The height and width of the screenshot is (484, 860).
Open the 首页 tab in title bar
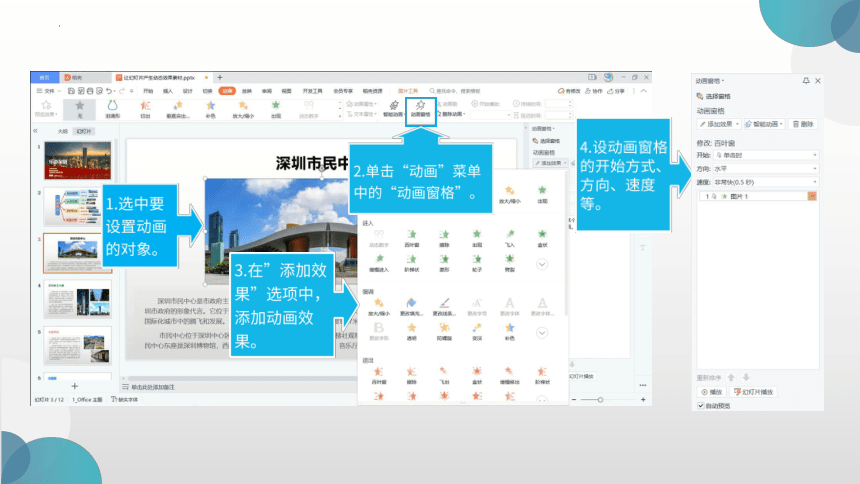[x=44, y=77]
